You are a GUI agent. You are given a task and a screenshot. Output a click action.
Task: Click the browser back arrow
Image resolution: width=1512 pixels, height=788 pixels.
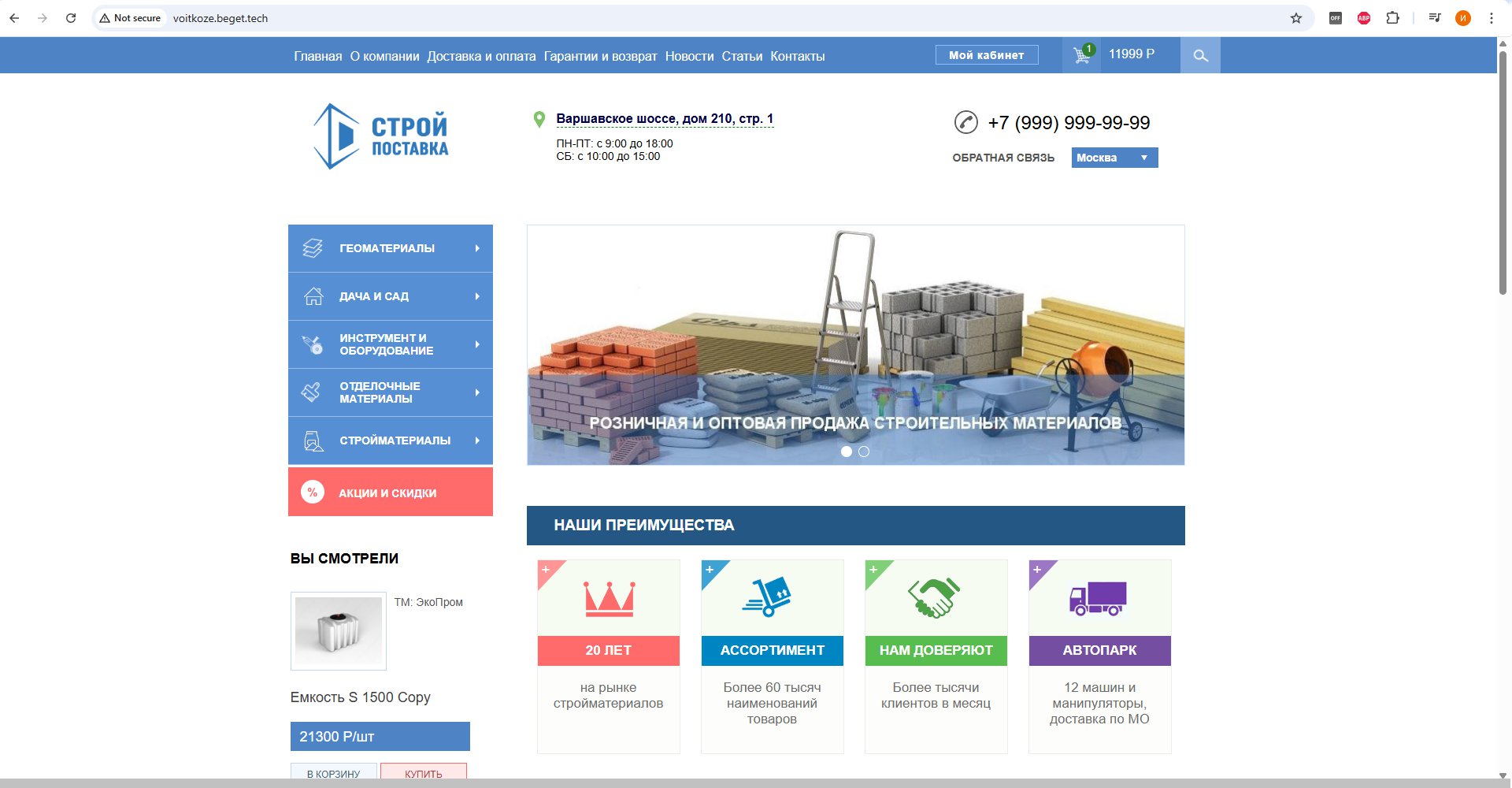(14, 18)
